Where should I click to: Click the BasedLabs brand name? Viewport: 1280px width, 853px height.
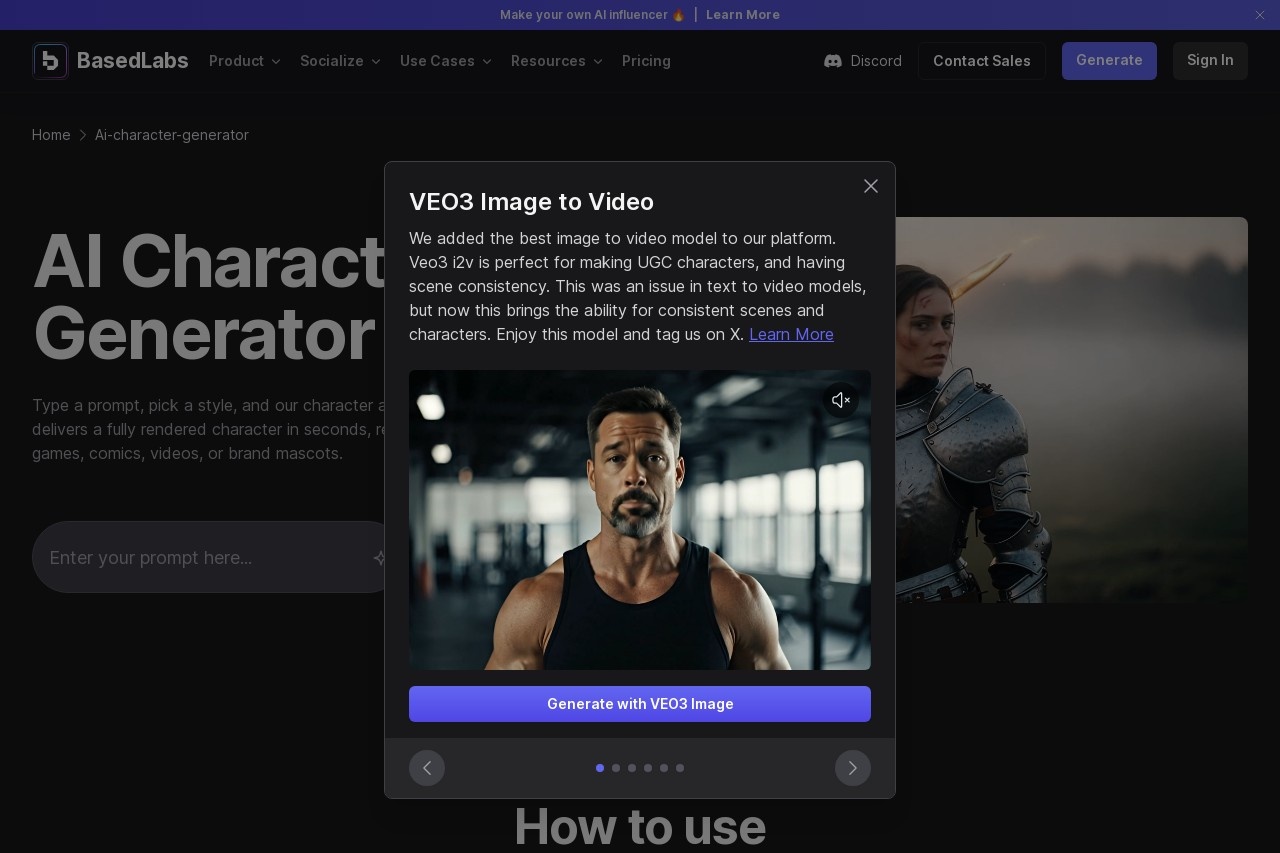click(133, 61)
